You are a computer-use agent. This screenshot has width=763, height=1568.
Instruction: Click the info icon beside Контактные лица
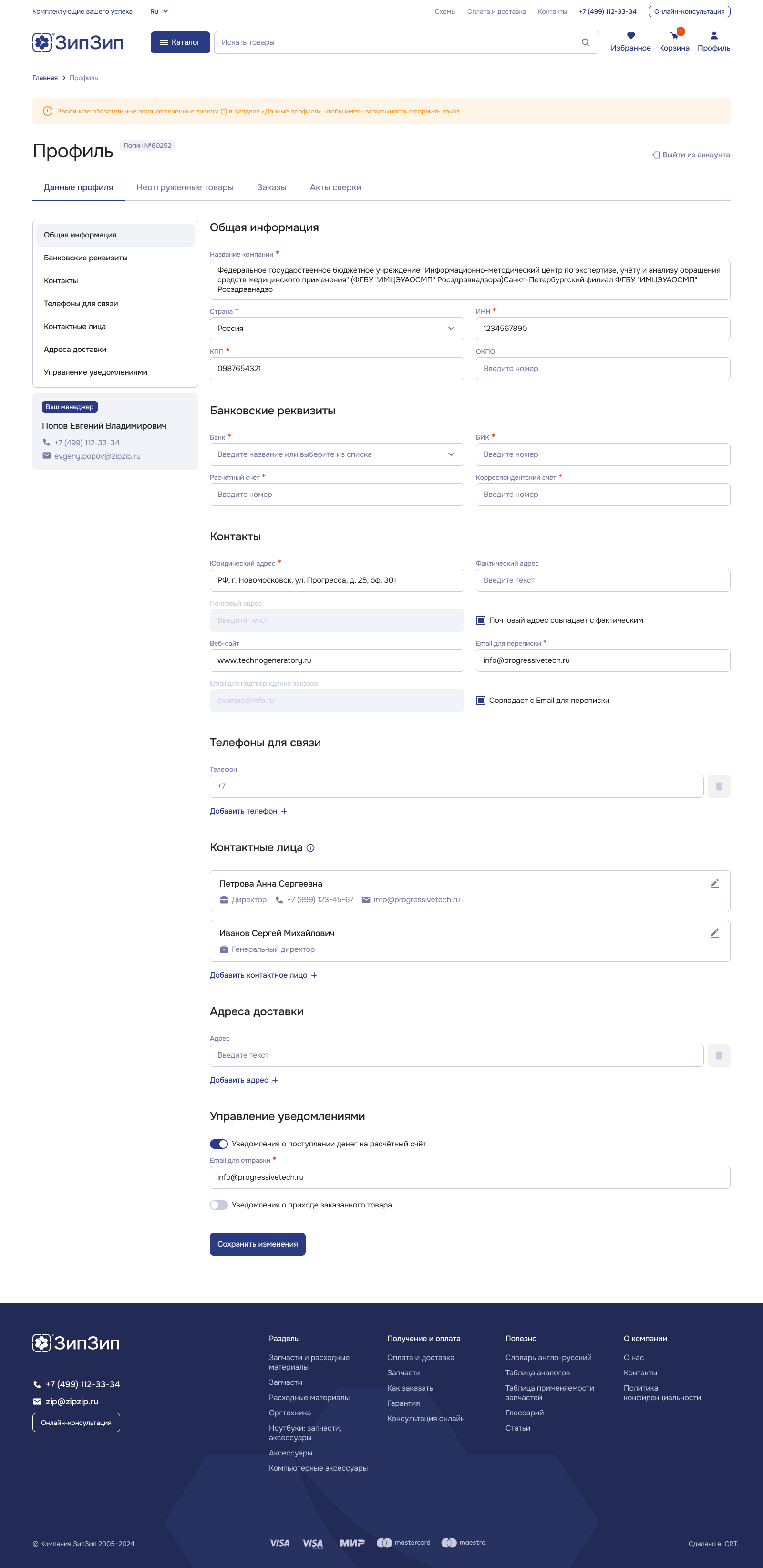tap(310, 848)
